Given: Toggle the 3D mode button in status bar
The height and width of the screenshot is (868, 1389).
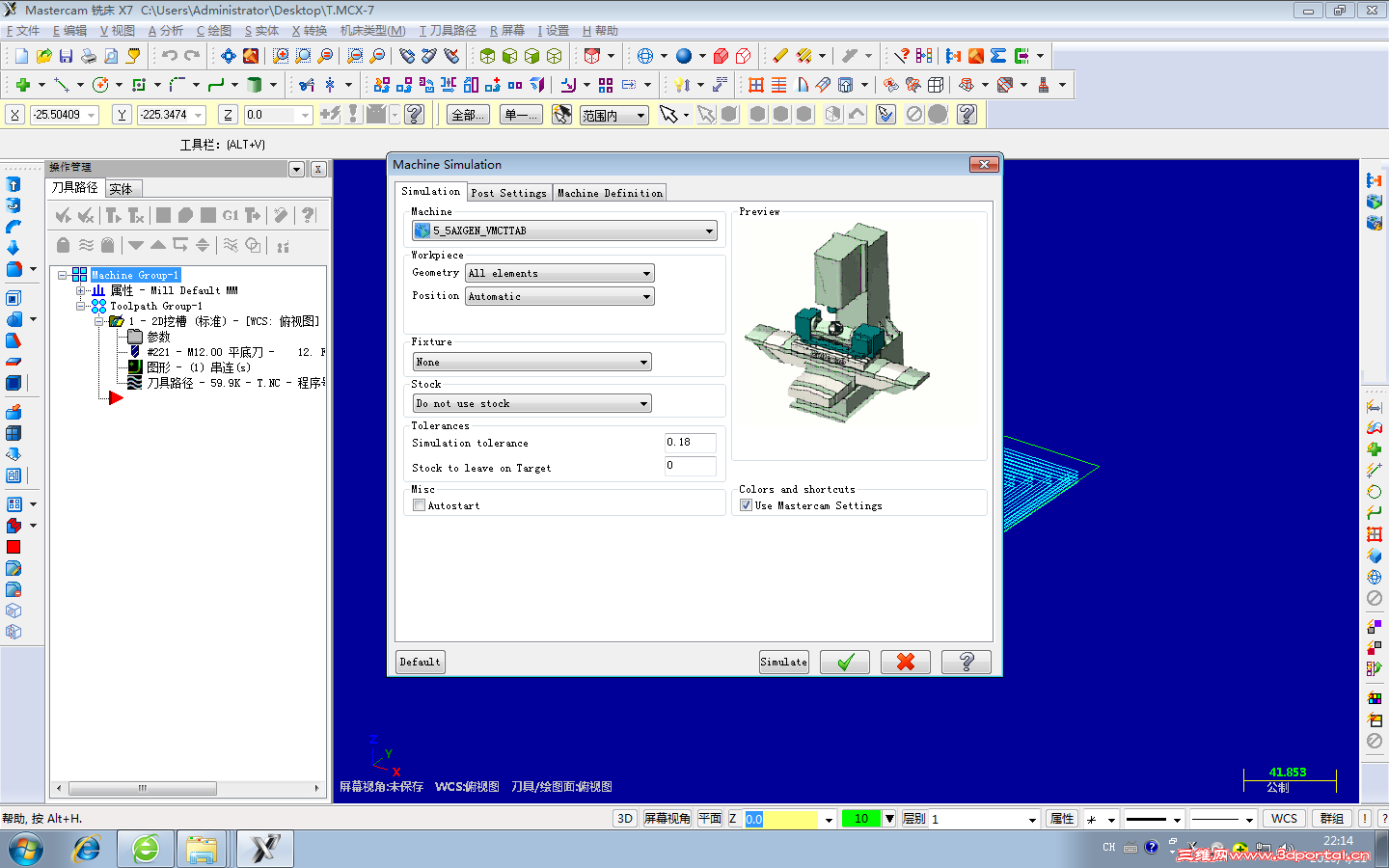Looking at the screenshot, I should [625, 818].
